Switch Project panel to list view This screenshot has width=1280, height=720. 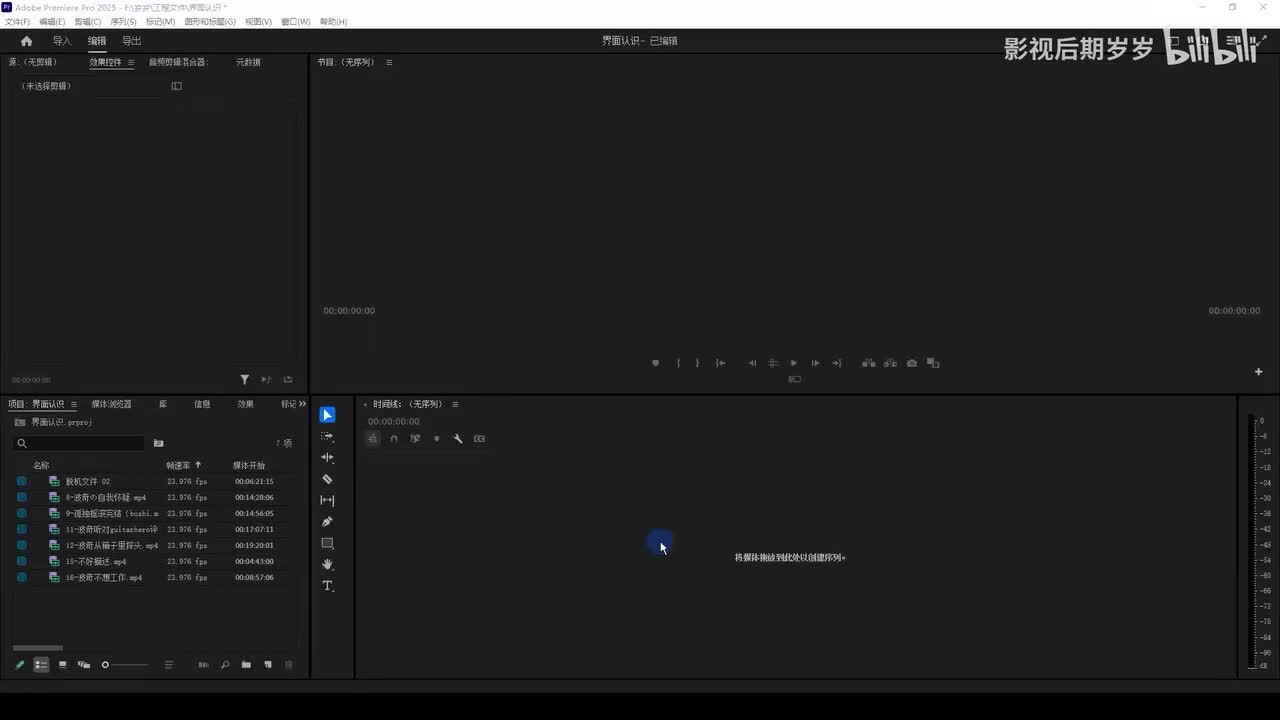(41, 665)
